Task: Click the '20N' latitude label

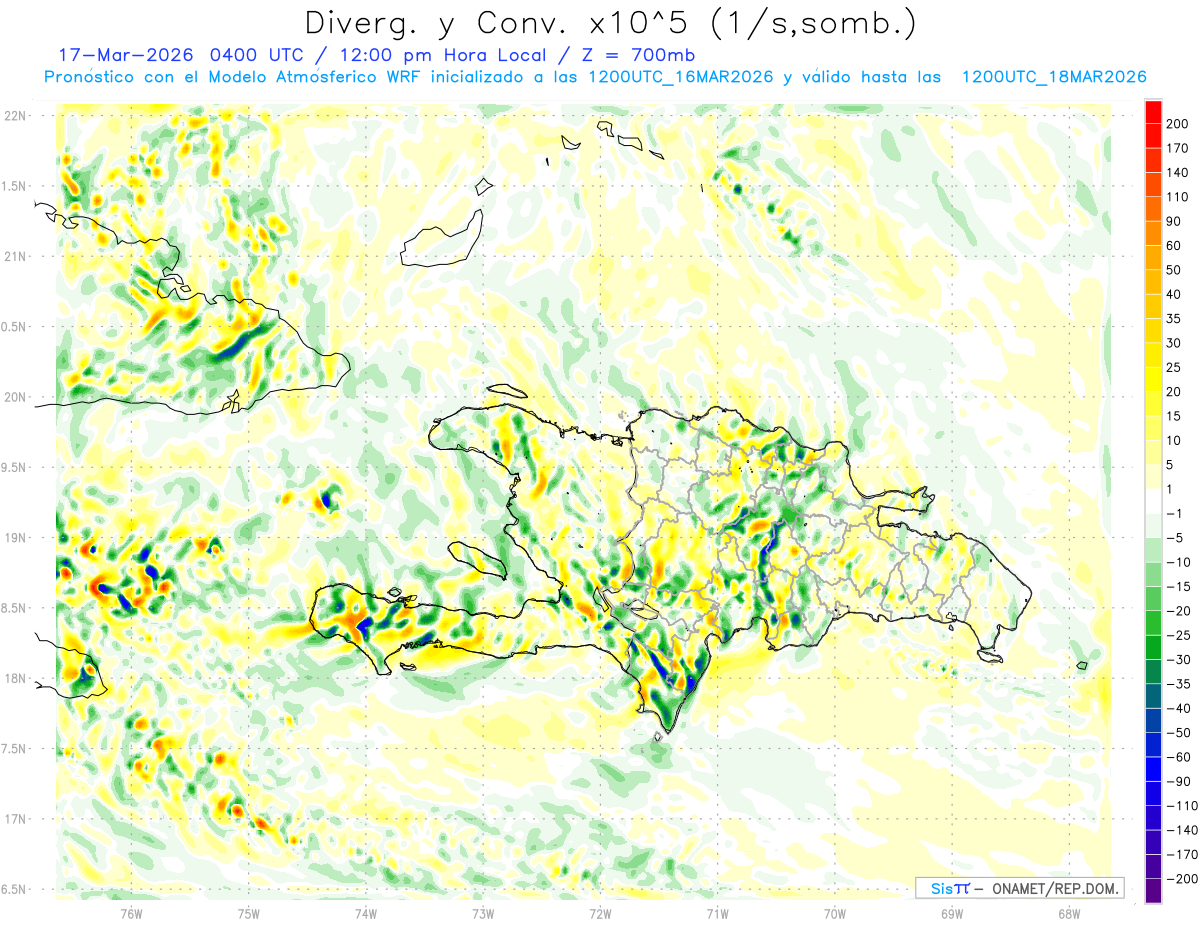Action: coord(14,397)
